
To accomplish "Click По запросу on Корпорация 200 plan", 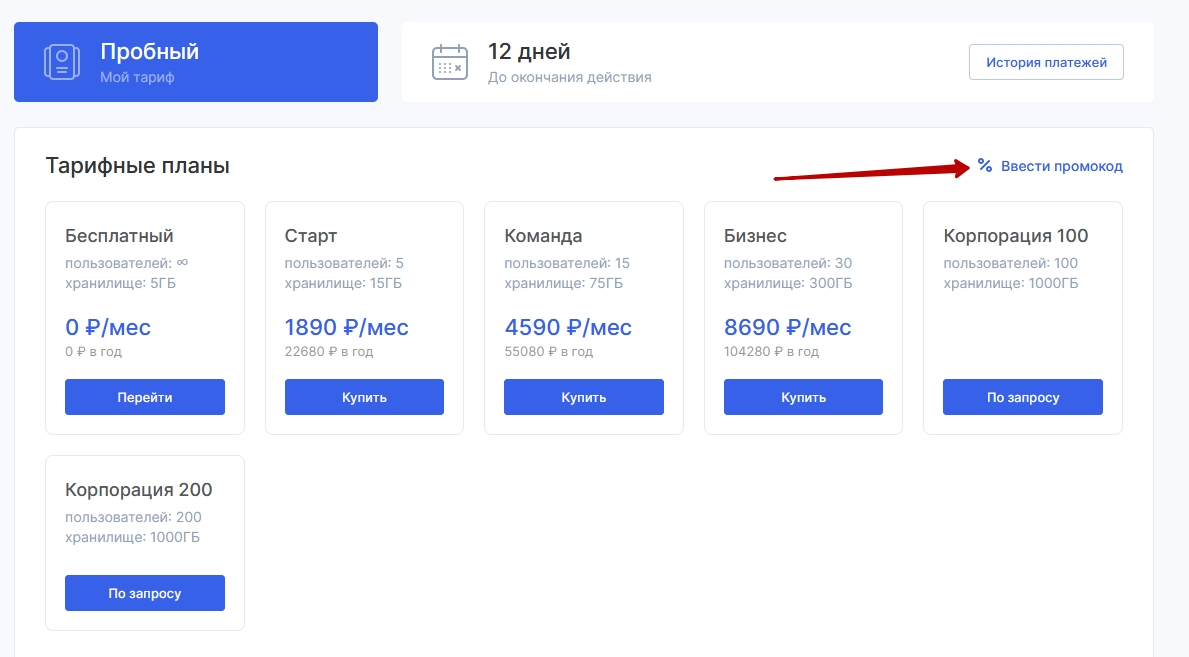I will pos(144,593).
